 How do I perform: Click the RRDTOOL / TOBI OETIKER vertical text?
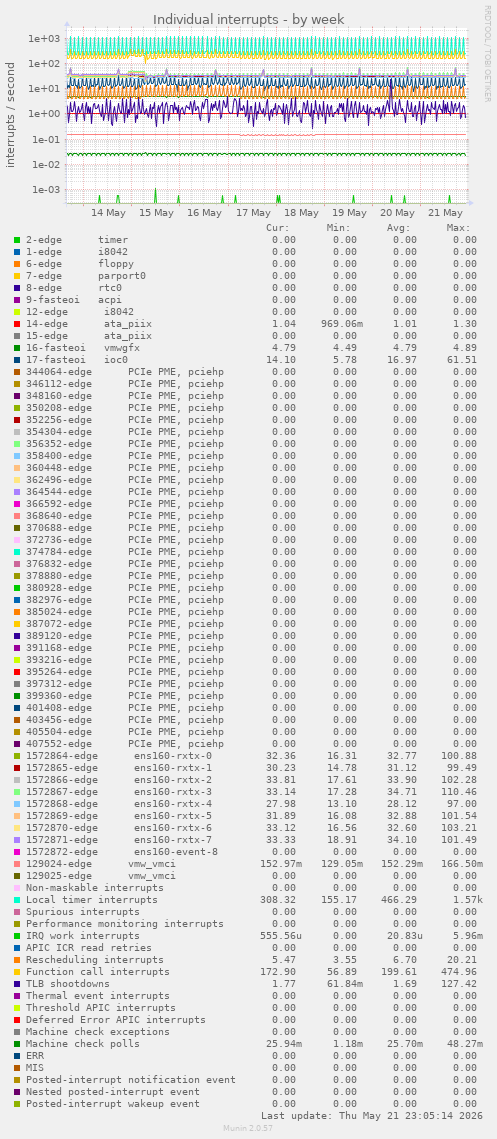pos(487,54)
